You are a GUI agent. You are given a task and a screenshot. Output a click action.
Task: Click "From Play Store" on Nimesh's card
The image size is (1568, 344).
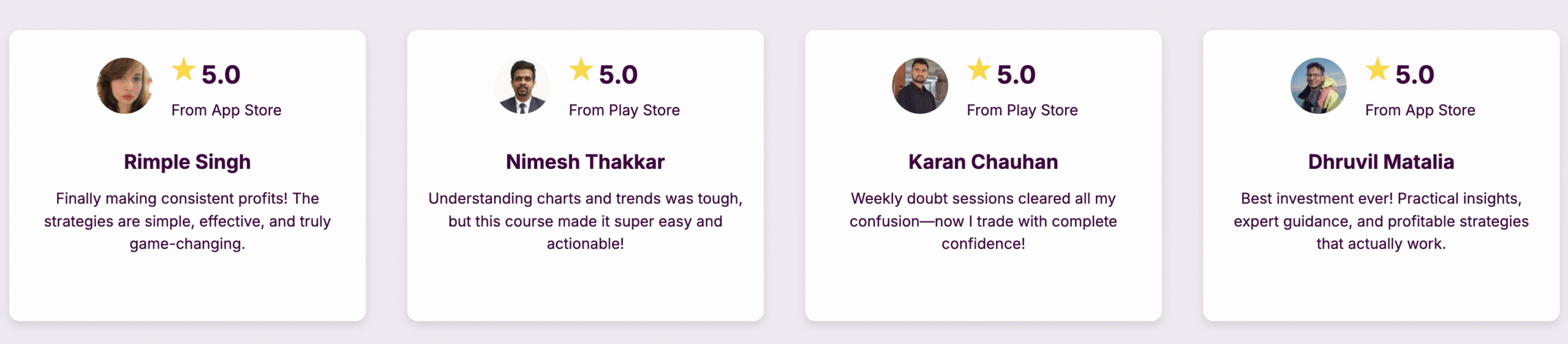click(x=624, y=110)
